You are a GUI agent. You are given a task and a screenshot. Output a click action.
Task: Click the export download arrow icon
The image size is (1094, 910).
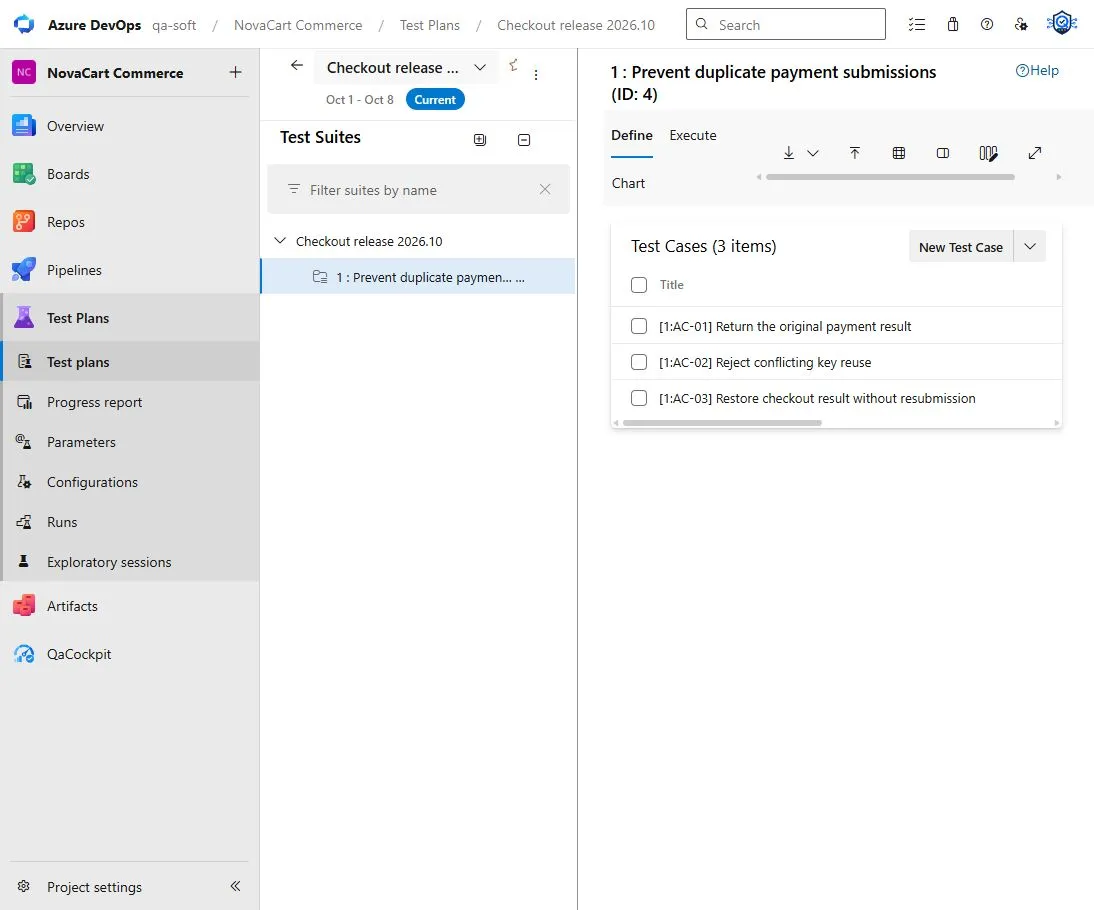788,153
